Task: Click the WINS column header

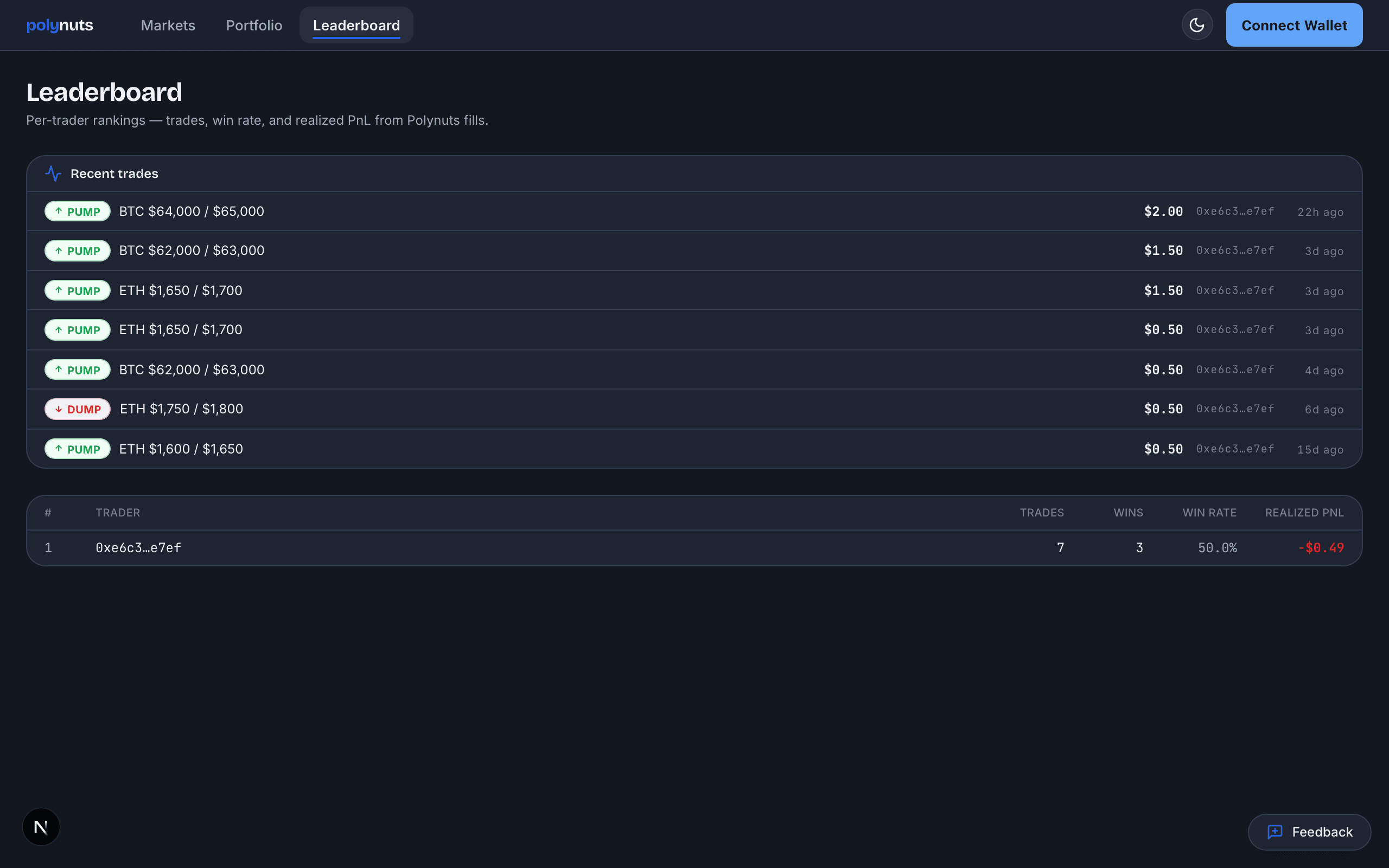Action: [1129, 513]
